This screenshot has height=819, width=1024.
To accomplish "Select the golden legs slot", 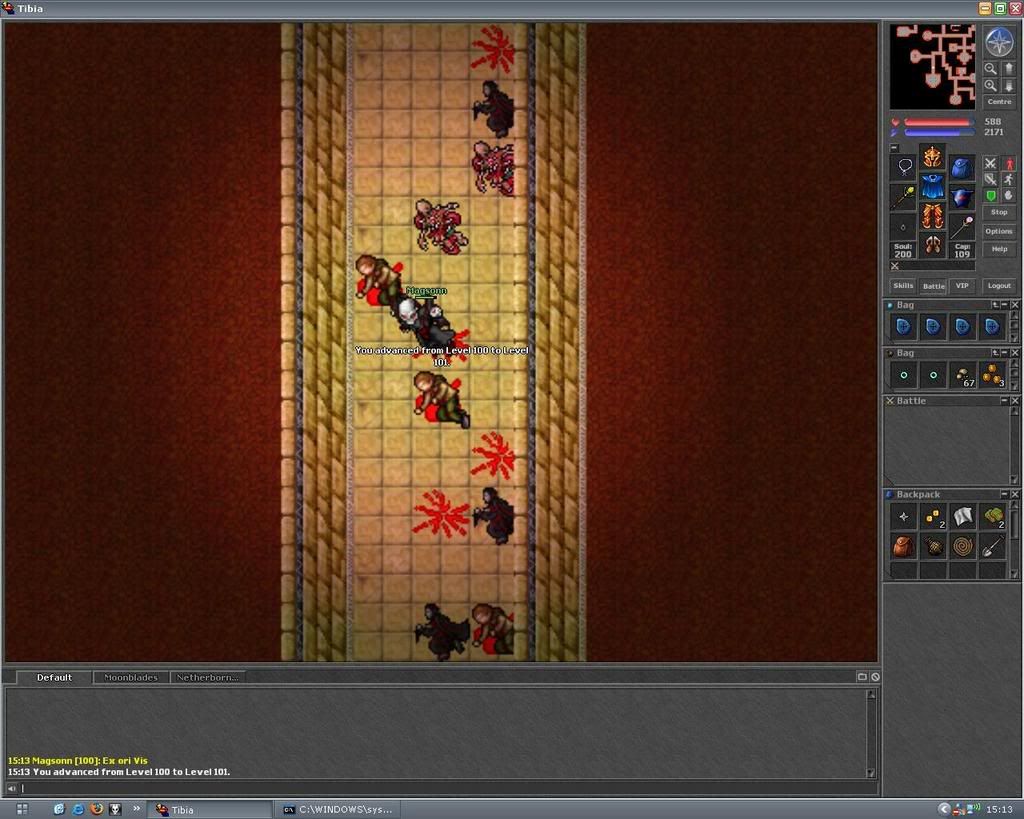I will (x=933, y=216).
